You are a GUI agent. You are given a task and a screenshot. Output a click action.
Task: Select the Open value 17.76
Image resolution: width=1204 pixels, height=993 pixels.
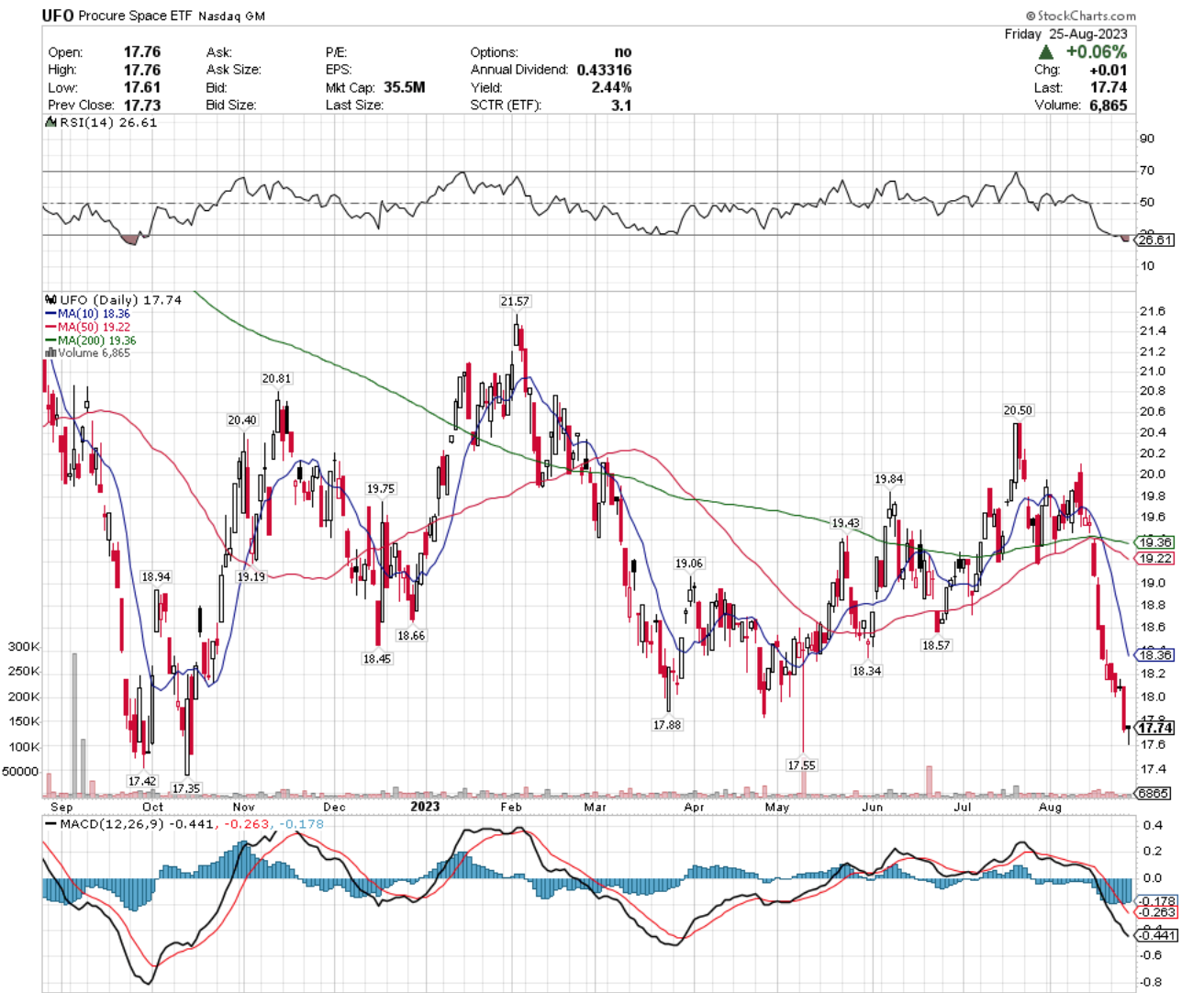click(x=142, y=52)
